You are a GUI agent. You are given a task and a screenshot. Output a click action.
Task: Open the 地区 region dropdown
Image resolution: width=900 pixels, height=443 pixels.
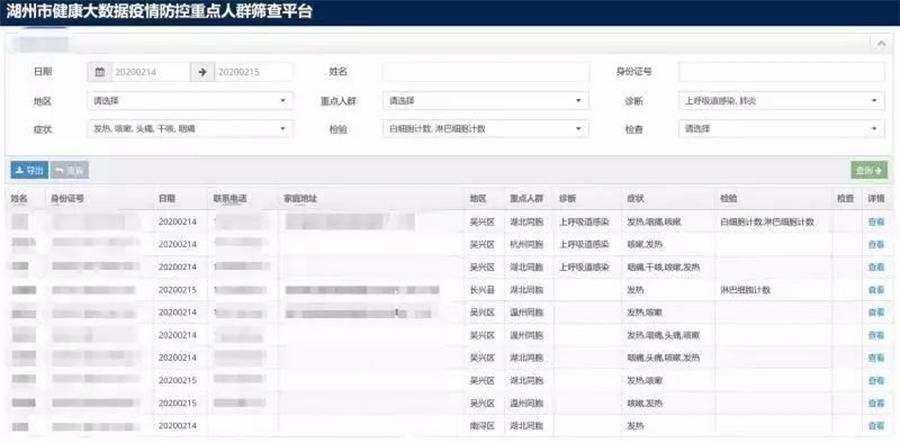190,101
